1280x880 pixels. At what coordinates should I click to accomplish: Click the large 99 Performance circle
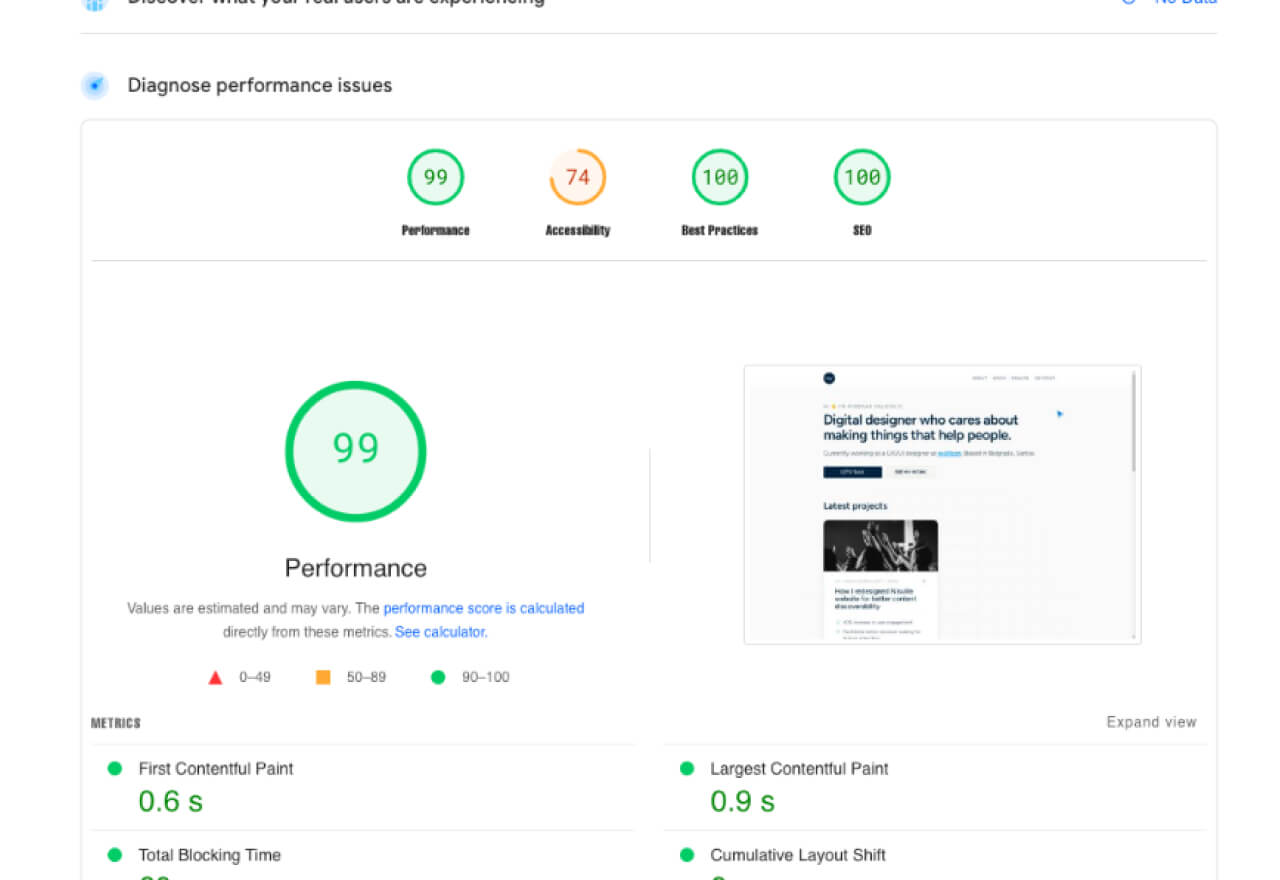pyautogui.click(x=355, y=450)
